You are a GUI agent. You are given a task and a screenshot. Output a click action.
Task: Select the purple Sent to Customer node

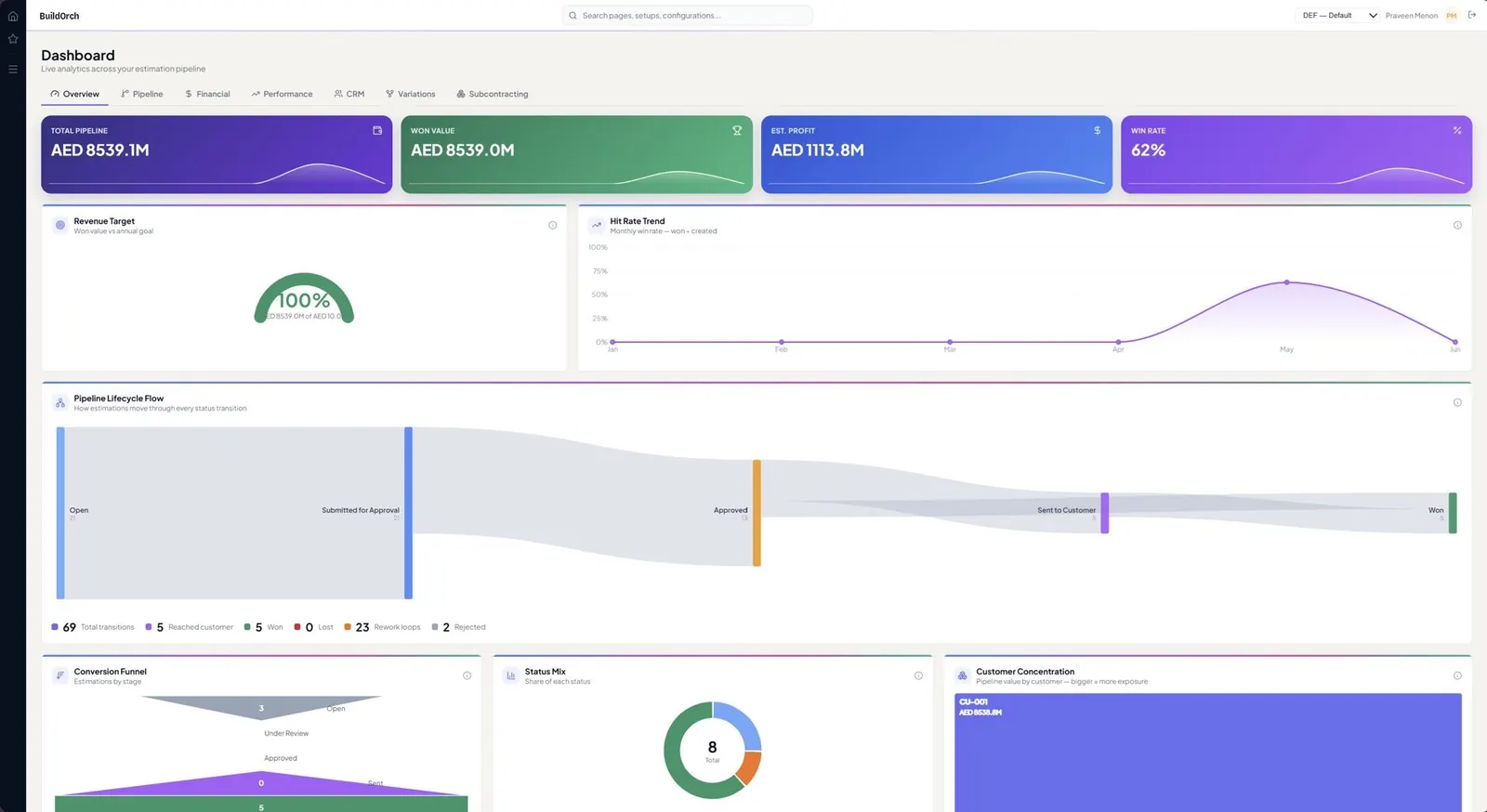(x=1105, y=513)
